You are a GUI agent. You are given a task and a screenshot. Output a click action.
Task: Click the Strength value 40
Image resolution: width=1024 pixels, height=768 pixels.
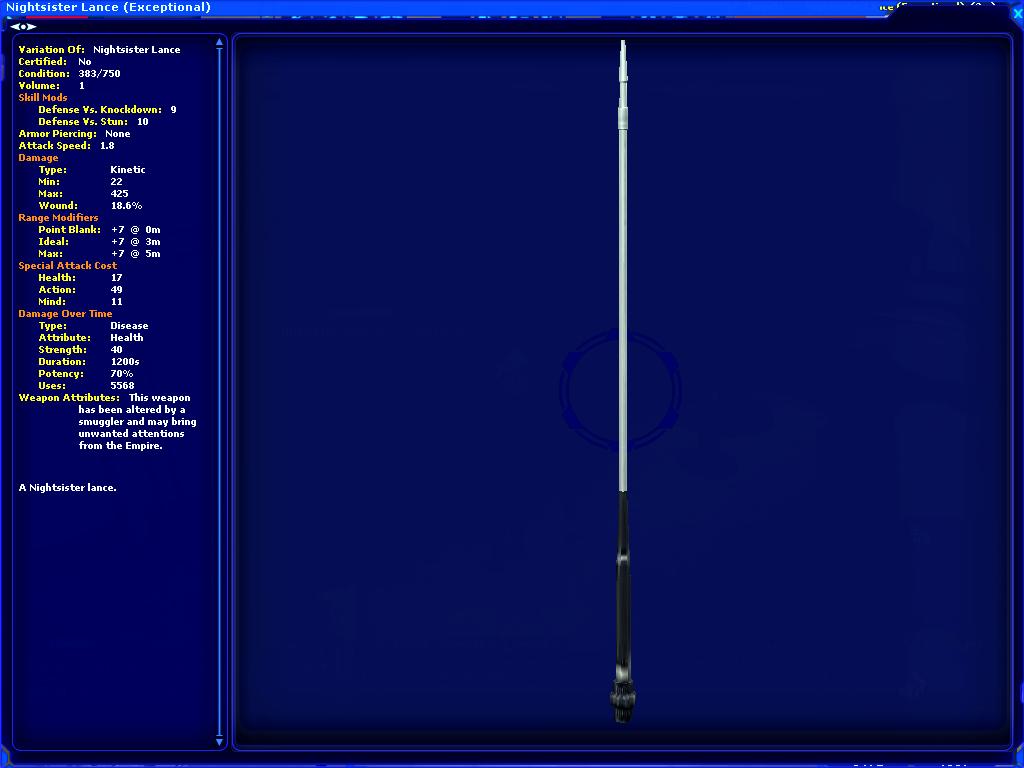(116, 349)
